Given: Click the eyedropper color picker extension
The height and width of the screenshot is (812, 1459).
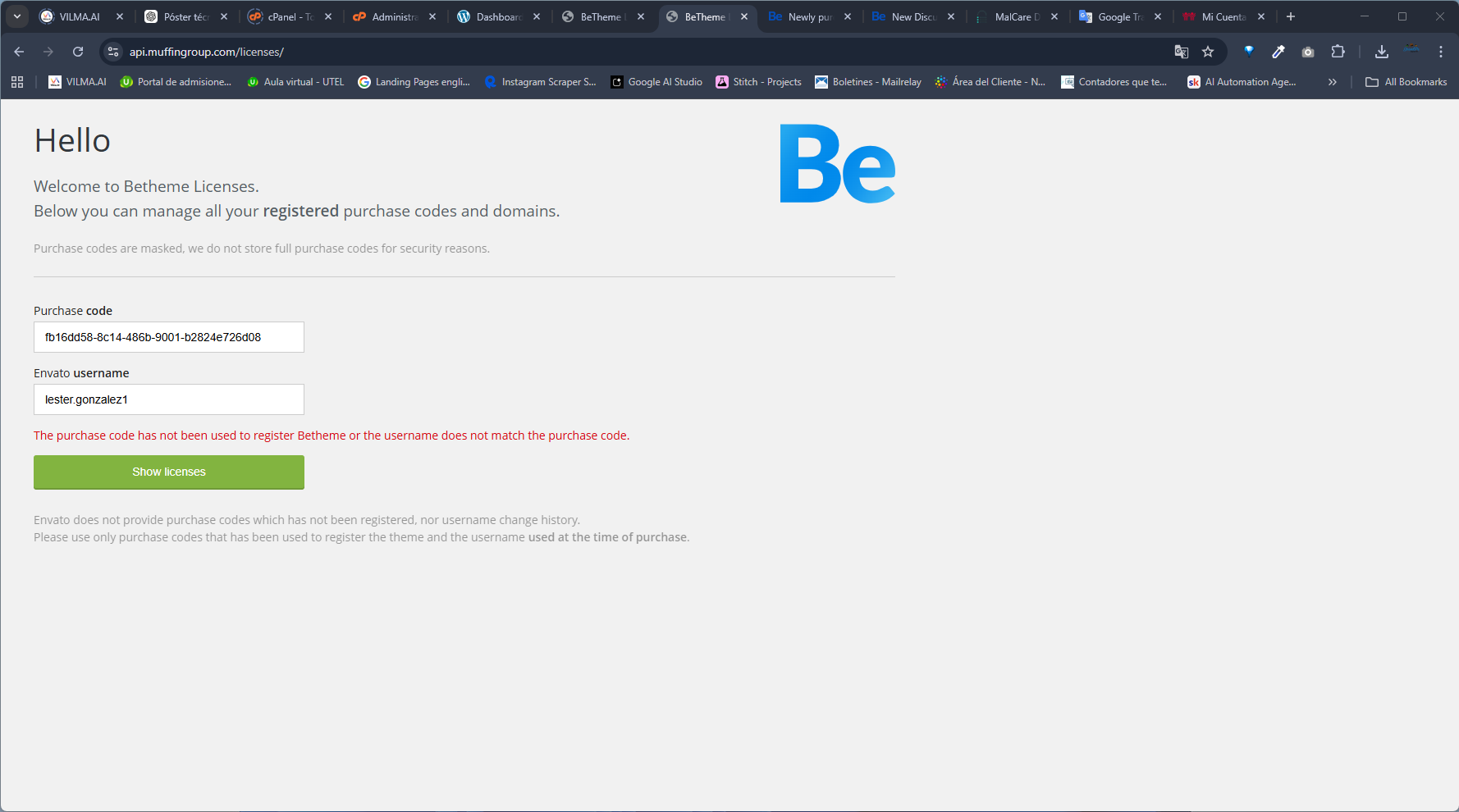Looking at the screenshot, I should click(x=1278, y=52).
